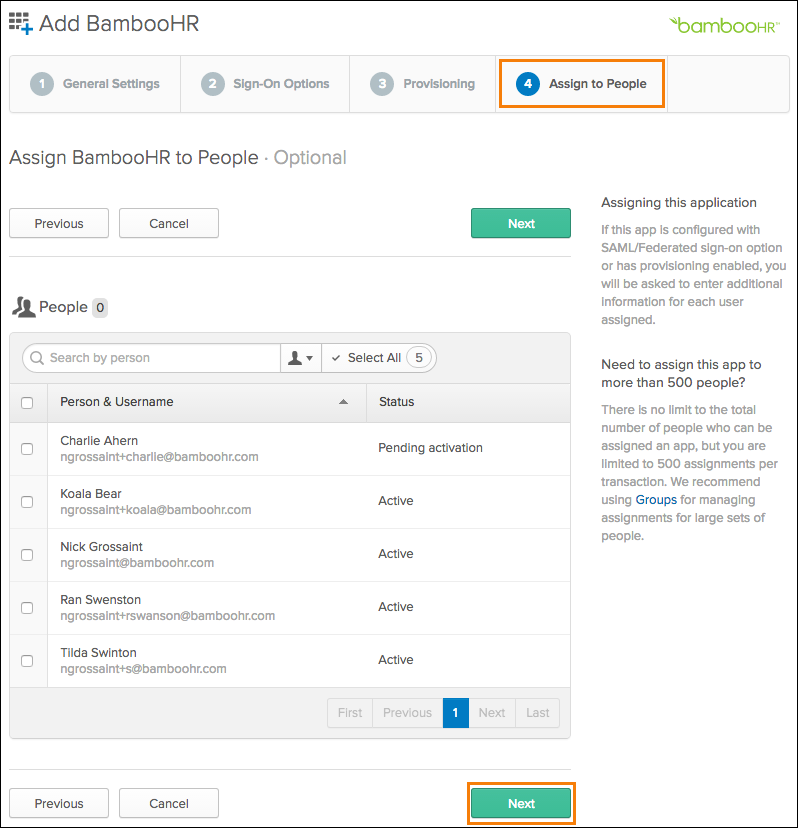Viewport: 798px width, 828px height.
Task: Open the Groups link
Action: pyautogui.click(x=656, y=500)
